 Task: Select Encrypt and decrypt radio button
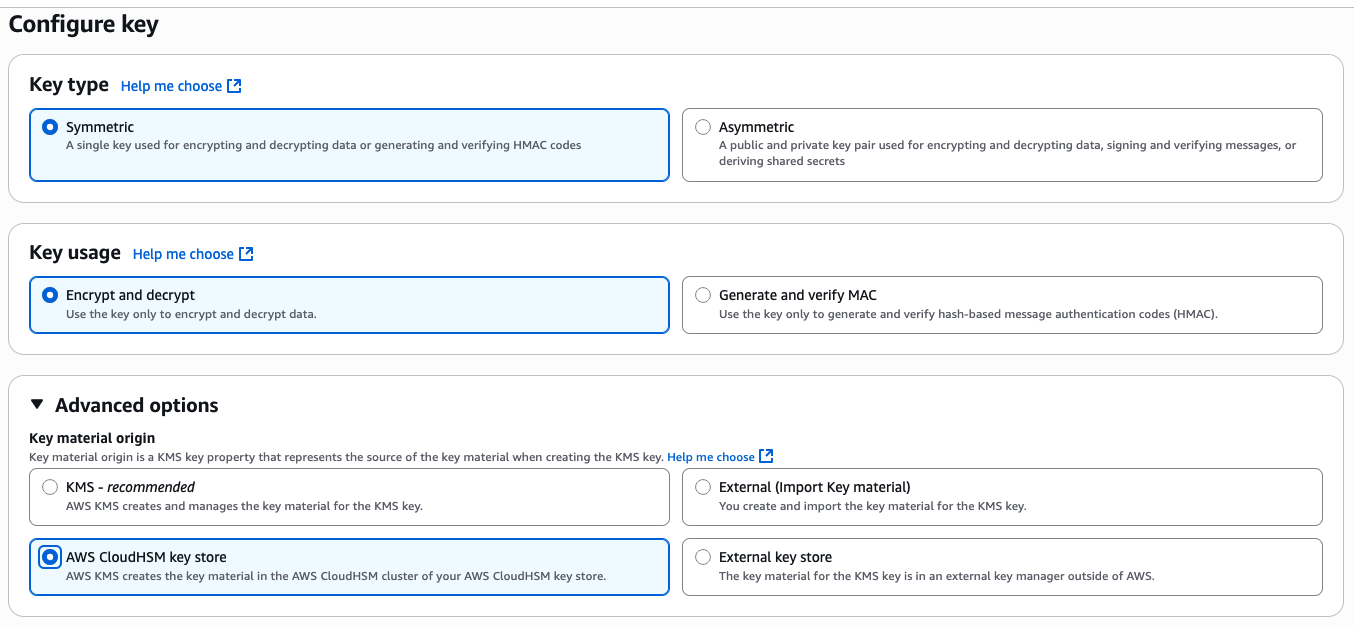(x=50, y=295)
